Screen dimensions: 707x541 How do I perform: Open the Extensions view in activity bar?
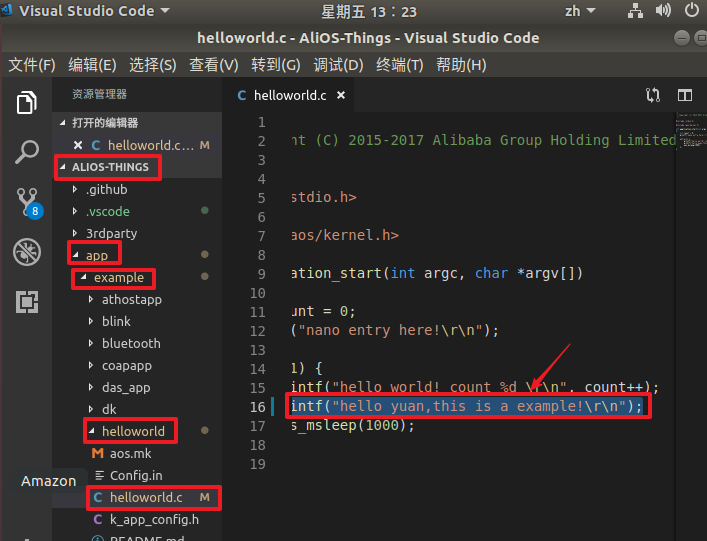tap(27, 302)
